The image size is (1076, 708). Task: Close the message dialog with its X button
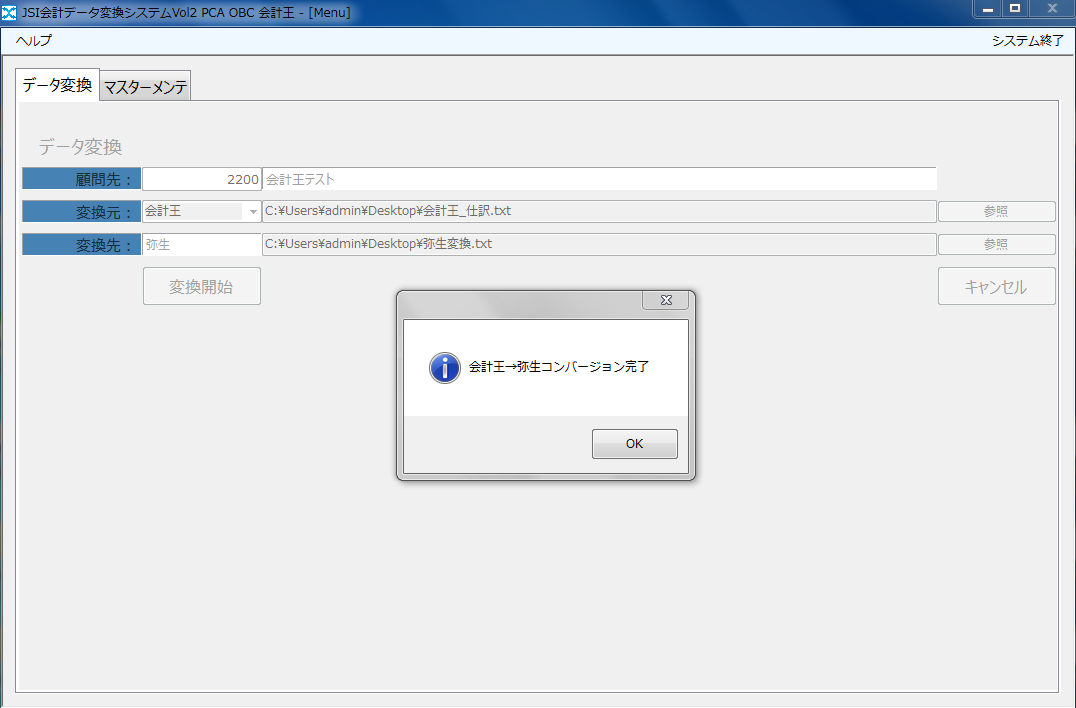click(x=666, y=300)
